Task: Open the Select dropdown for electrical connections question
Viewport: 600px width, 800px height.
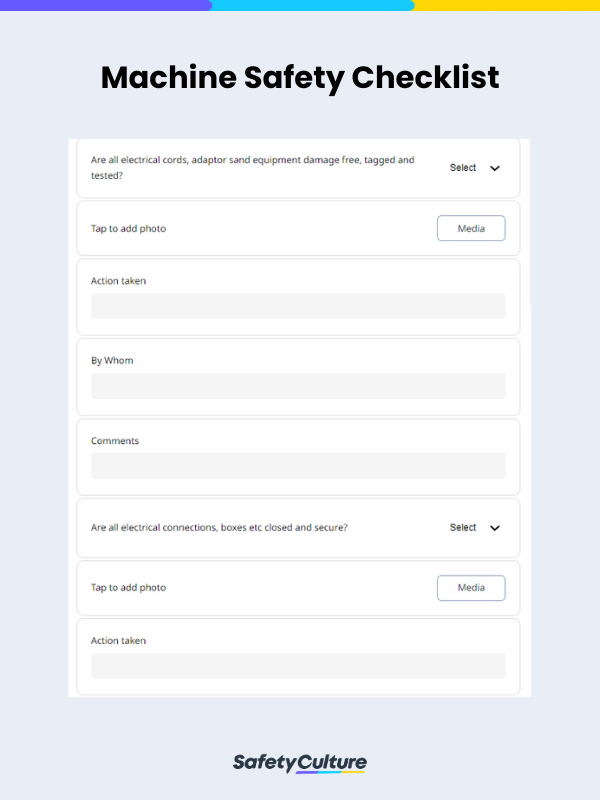Action: [x=463, y=527]
